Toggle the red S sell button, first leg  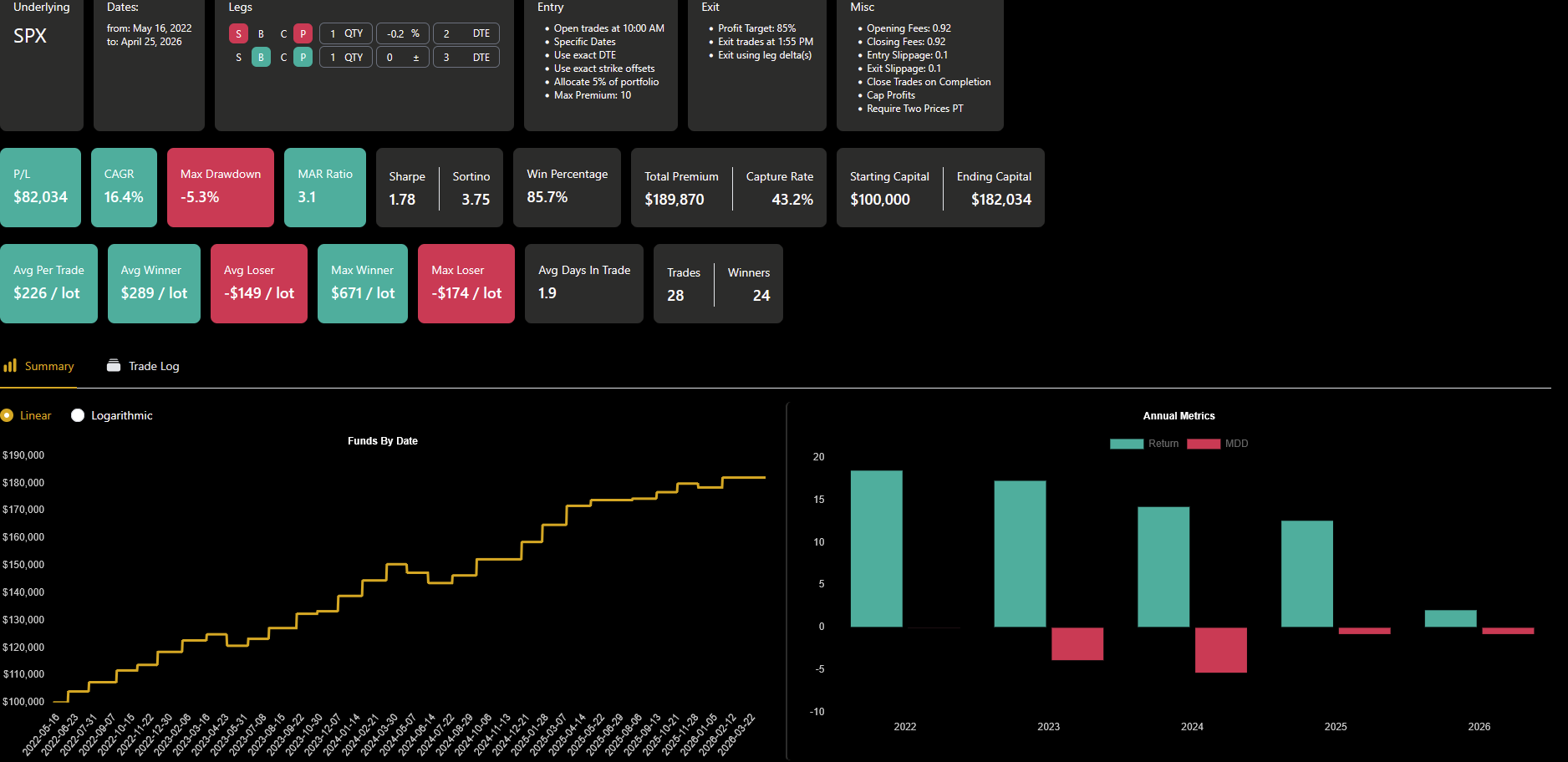[238, 33]
